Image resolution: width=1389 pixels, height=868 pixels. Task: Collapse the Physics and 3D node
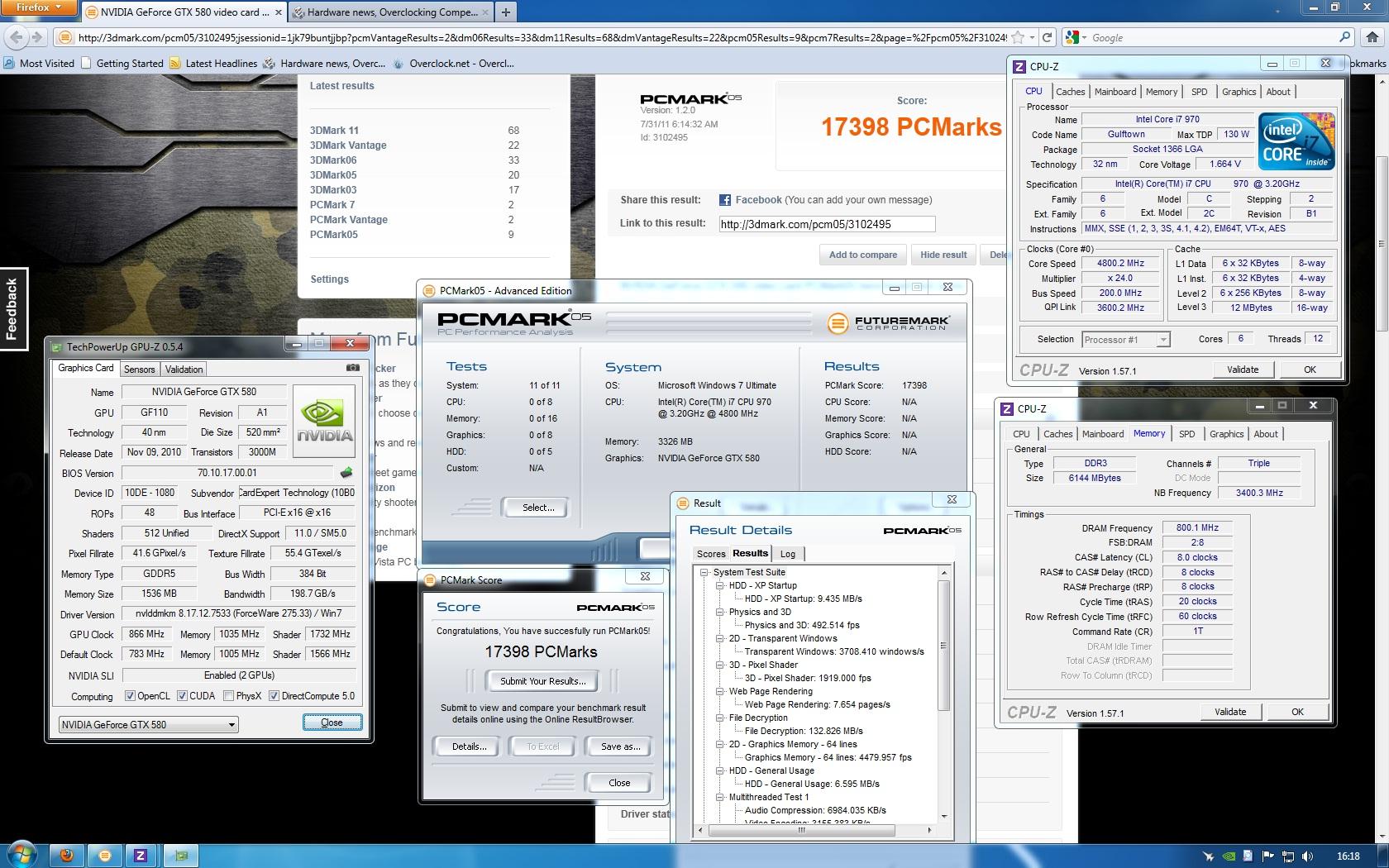pos(720,612)
